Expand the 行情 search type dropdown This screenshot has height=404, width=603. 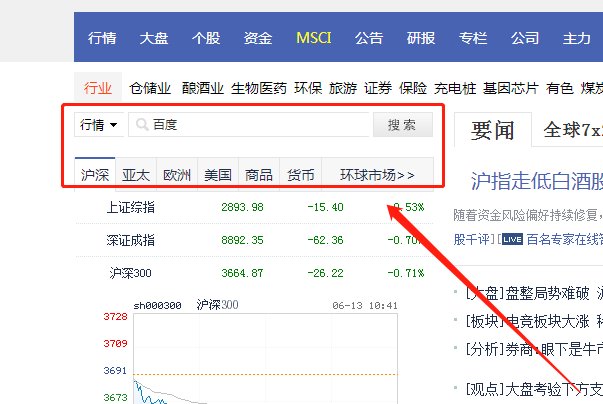coord(99,125)
